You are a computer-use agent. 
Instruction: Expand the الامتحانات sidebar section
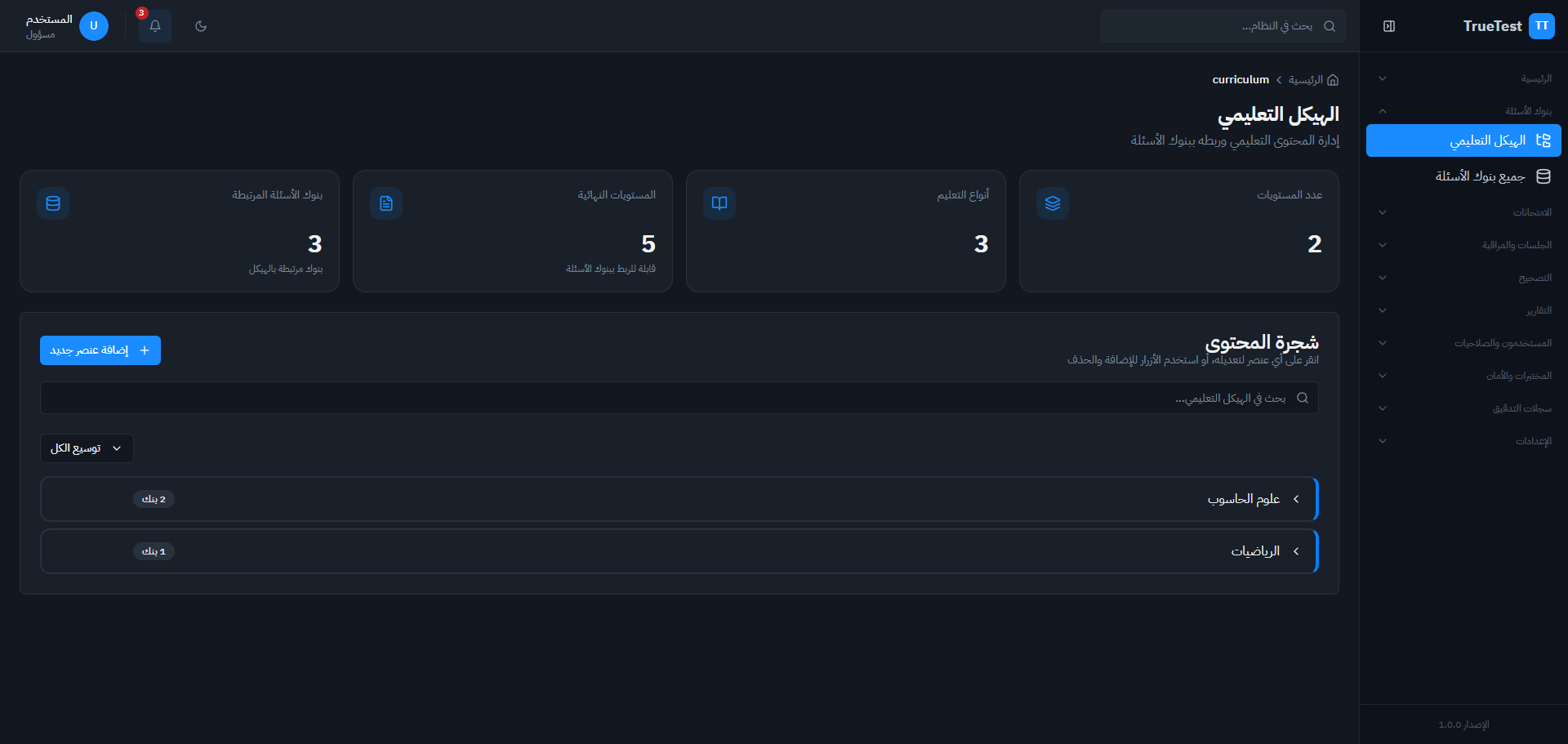[x=1462, y=212]
